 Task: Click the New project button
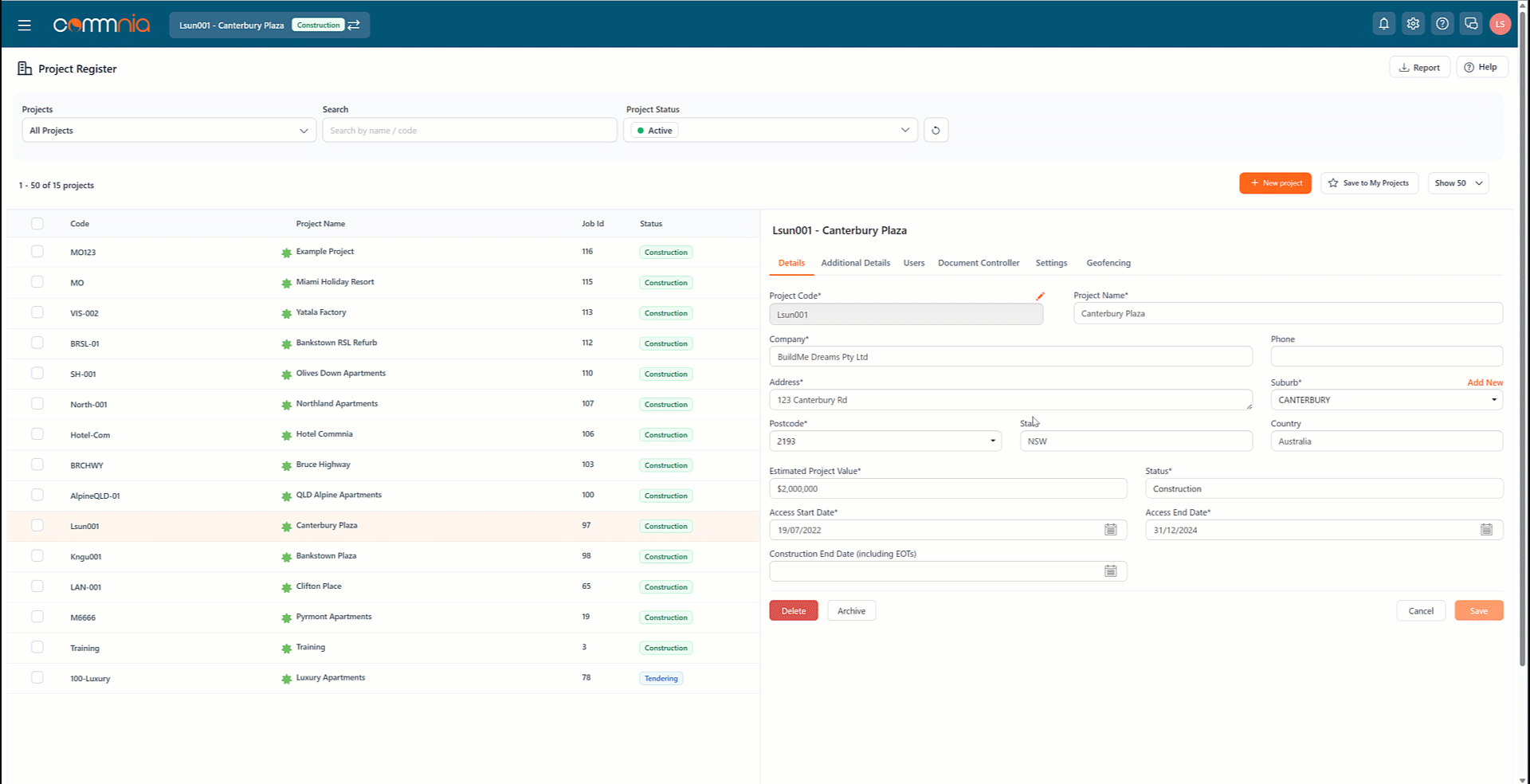tap(1275, 183)
